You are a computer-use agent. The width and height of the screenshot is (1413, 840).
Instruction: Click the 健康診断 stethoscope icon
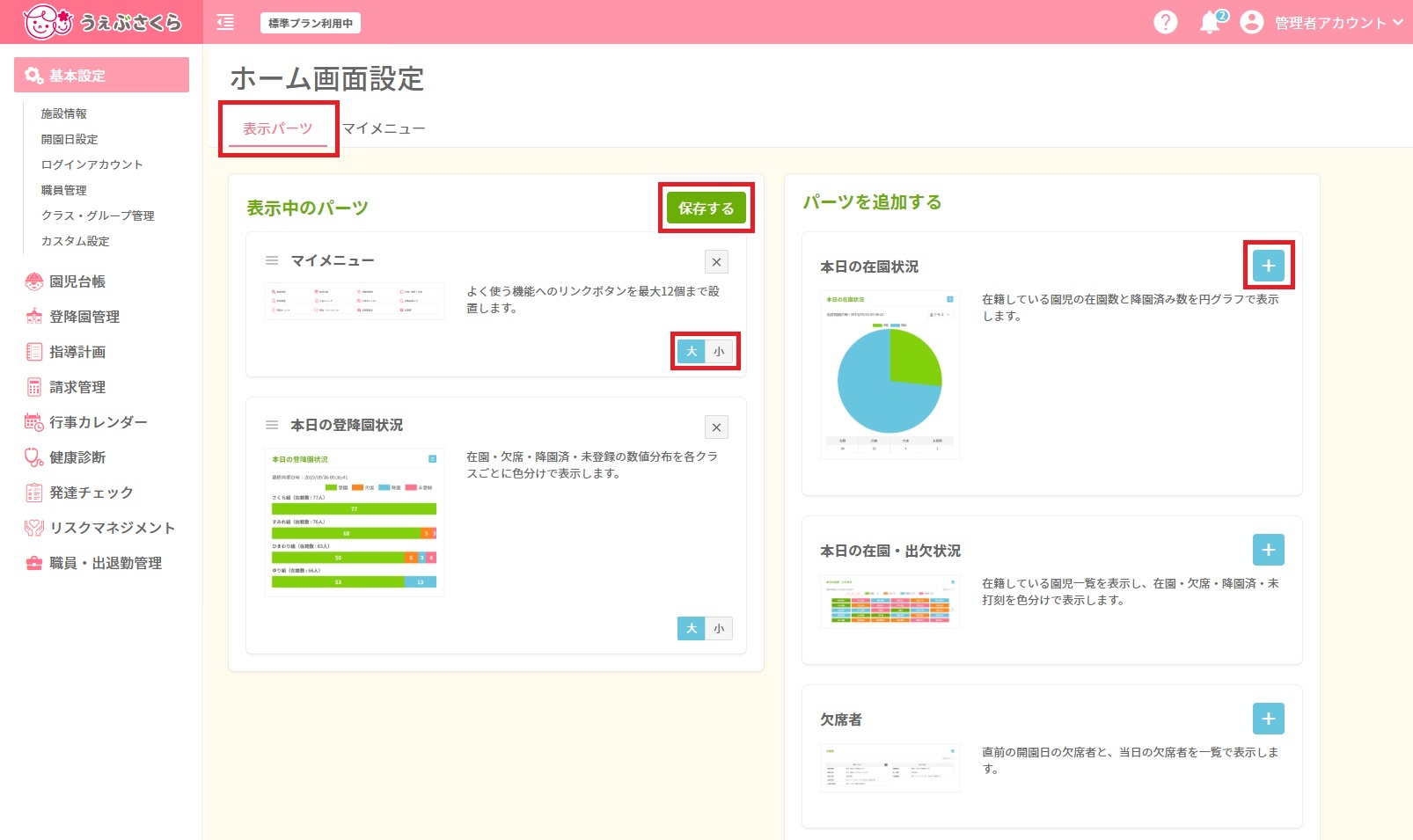[33, 457]
